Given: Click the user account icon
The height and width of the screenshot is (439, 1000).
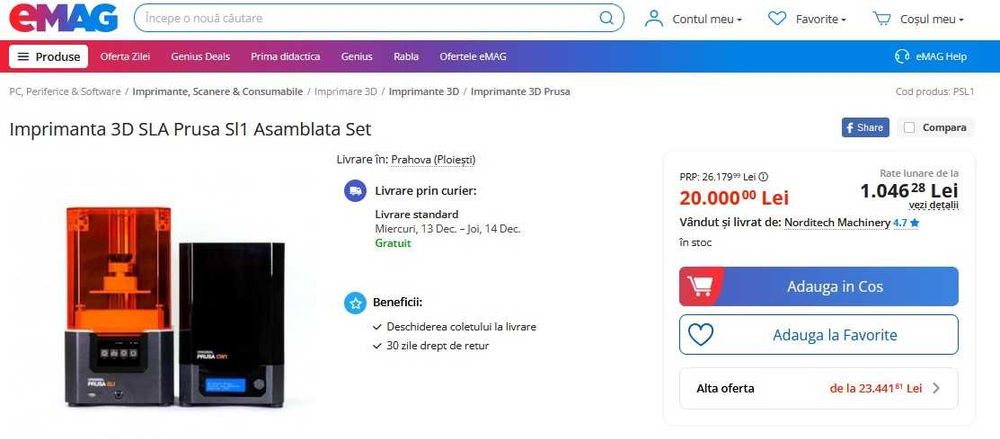Looking at the screenshot, I should click(x=654, y=19).
